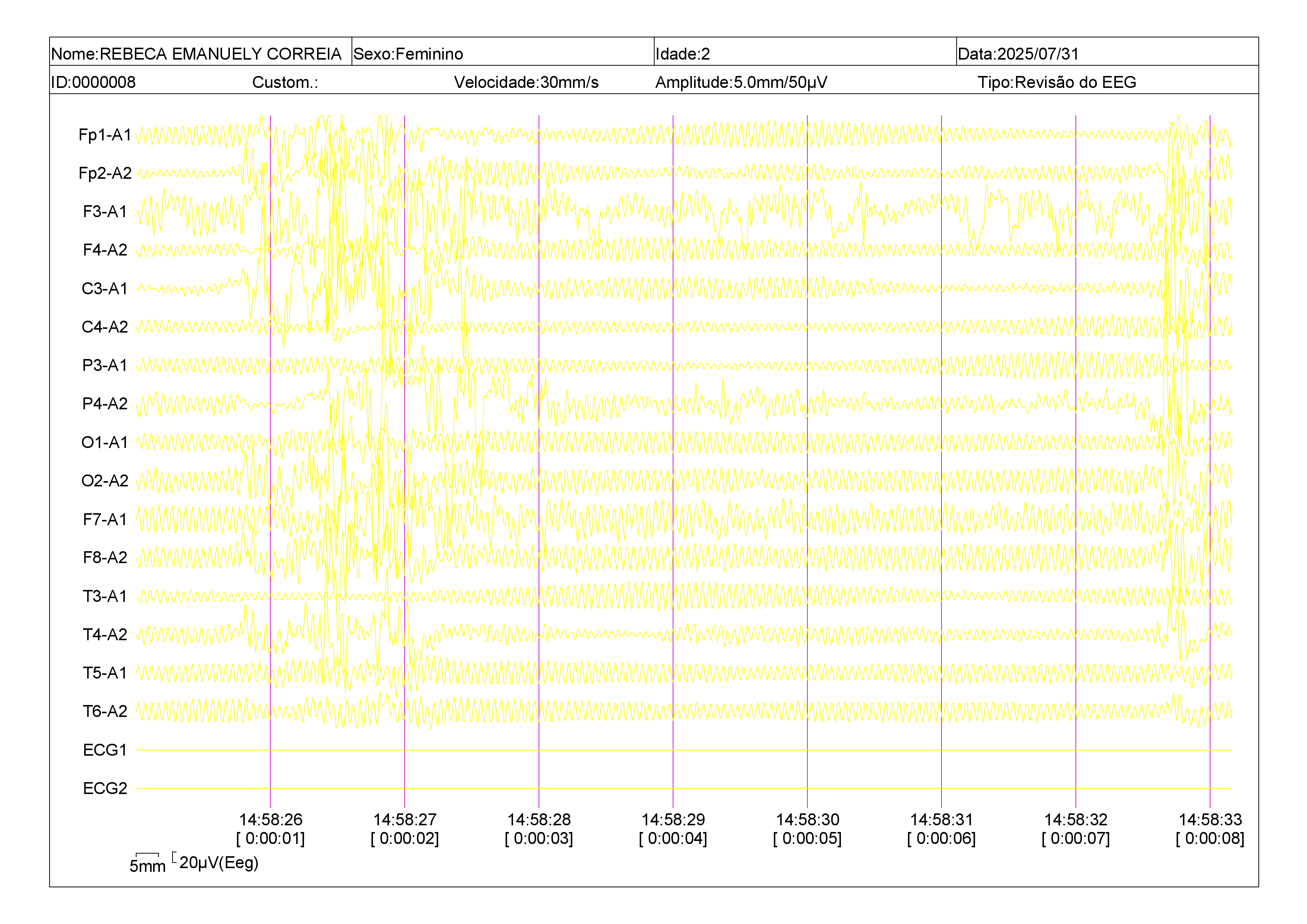Click Amplitude:5.0mm/50µV text
1307x924 pixels.
pos(741,83)
